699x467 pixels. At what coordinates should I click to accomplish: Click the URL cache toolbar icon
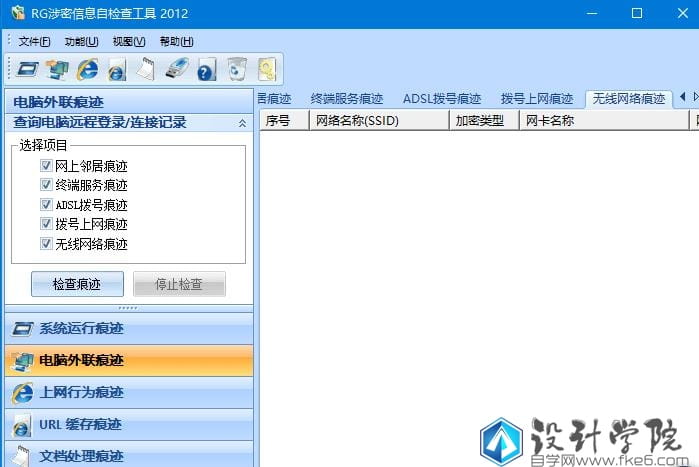tap(117, 70)
